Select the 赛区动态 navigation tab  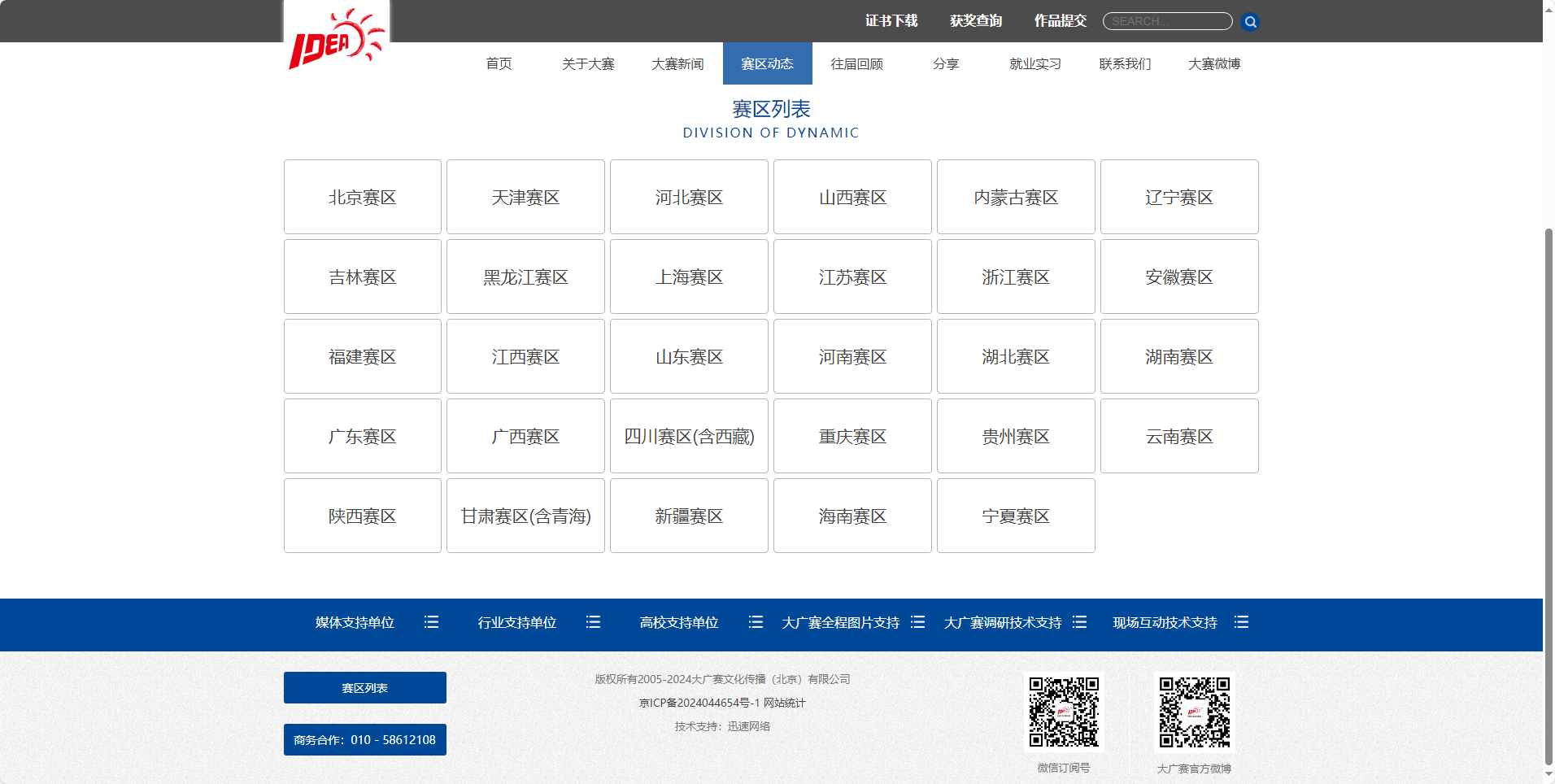pyautogui.click(x=767, y=63)
